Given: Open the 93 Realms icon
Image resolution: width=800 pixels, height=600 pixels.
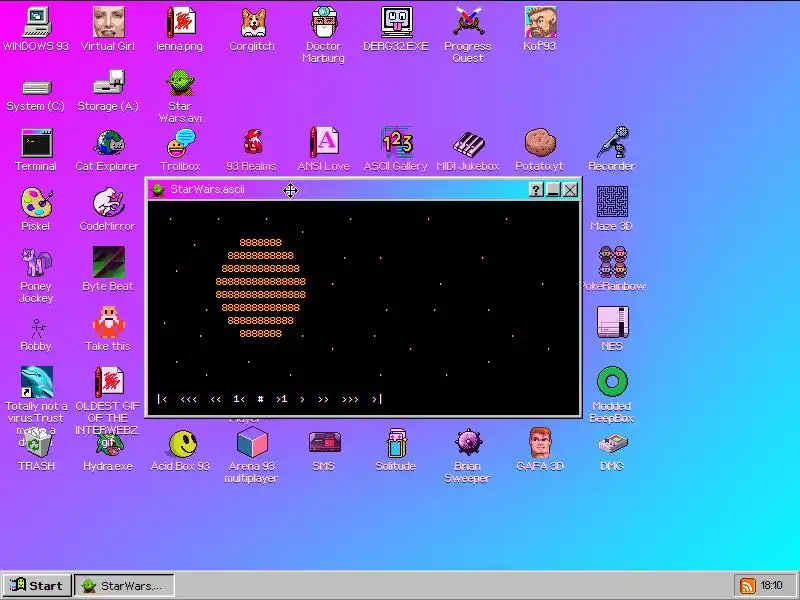Looking at the screenshot, I should [x=252, y=149].
